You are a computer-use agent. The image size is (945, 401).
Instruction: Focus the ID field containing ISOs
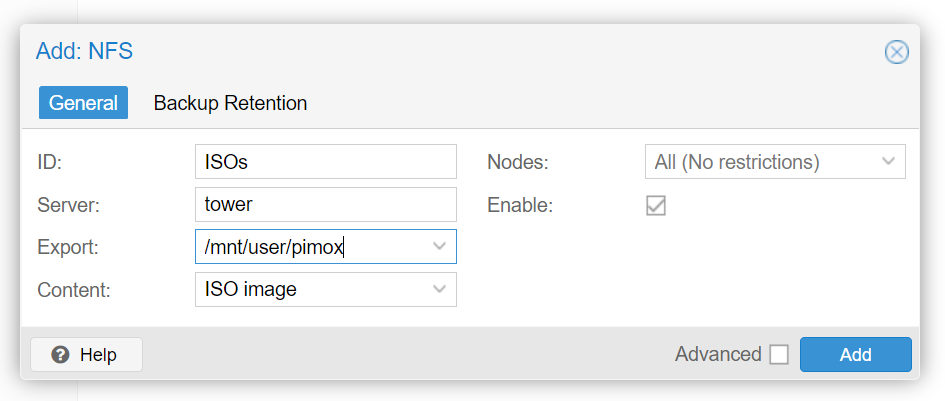[325, 162]
